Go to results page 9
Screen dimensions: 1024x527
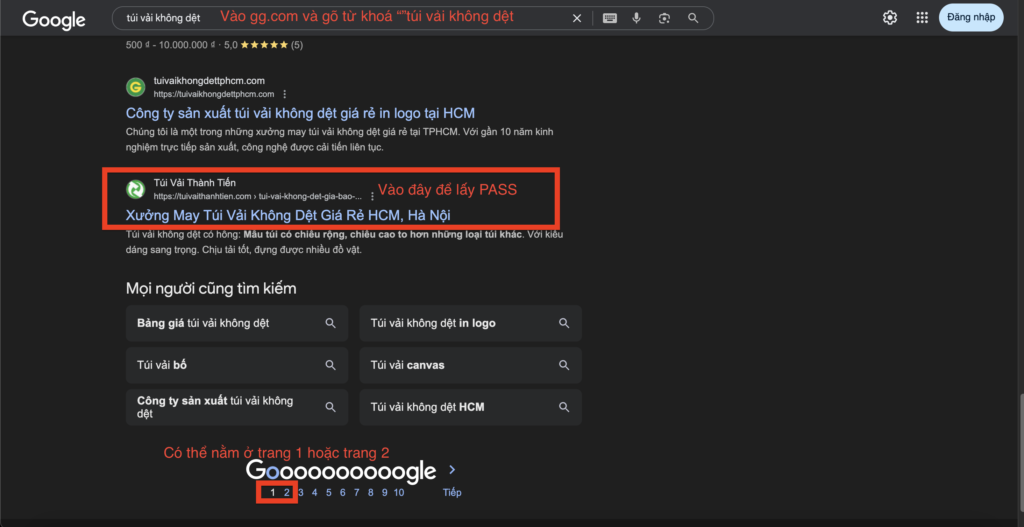[x=385, y=492]
